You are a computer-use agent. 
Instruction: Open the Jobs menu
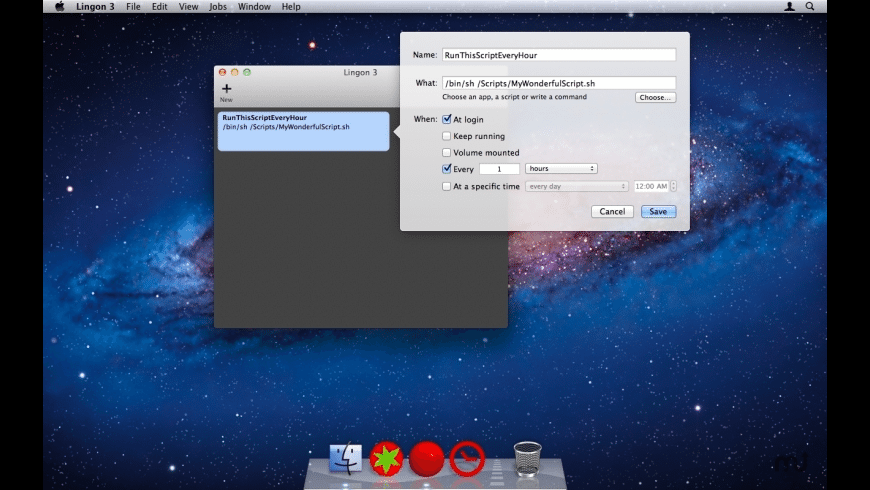click(x=218, y=7)
